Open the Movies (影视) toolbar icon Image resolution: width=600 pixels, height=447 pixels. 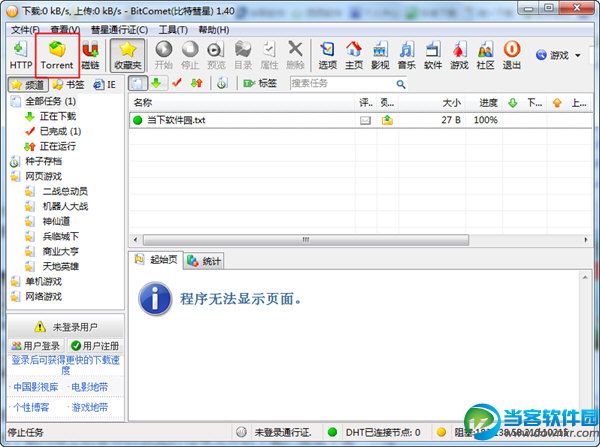[x=380, y=55]
